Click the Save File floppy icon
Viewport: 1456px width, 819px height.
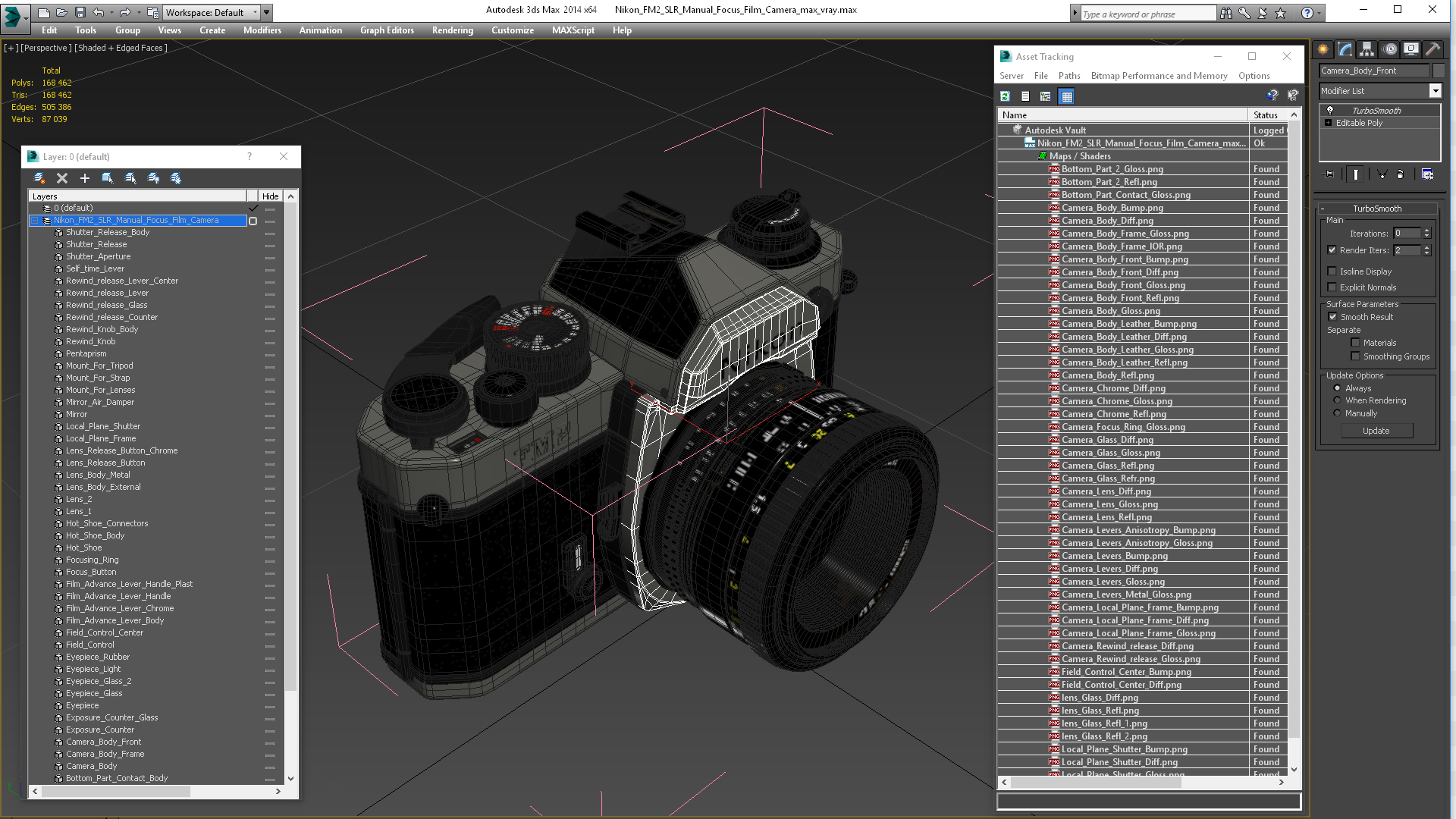pos(80,12)
